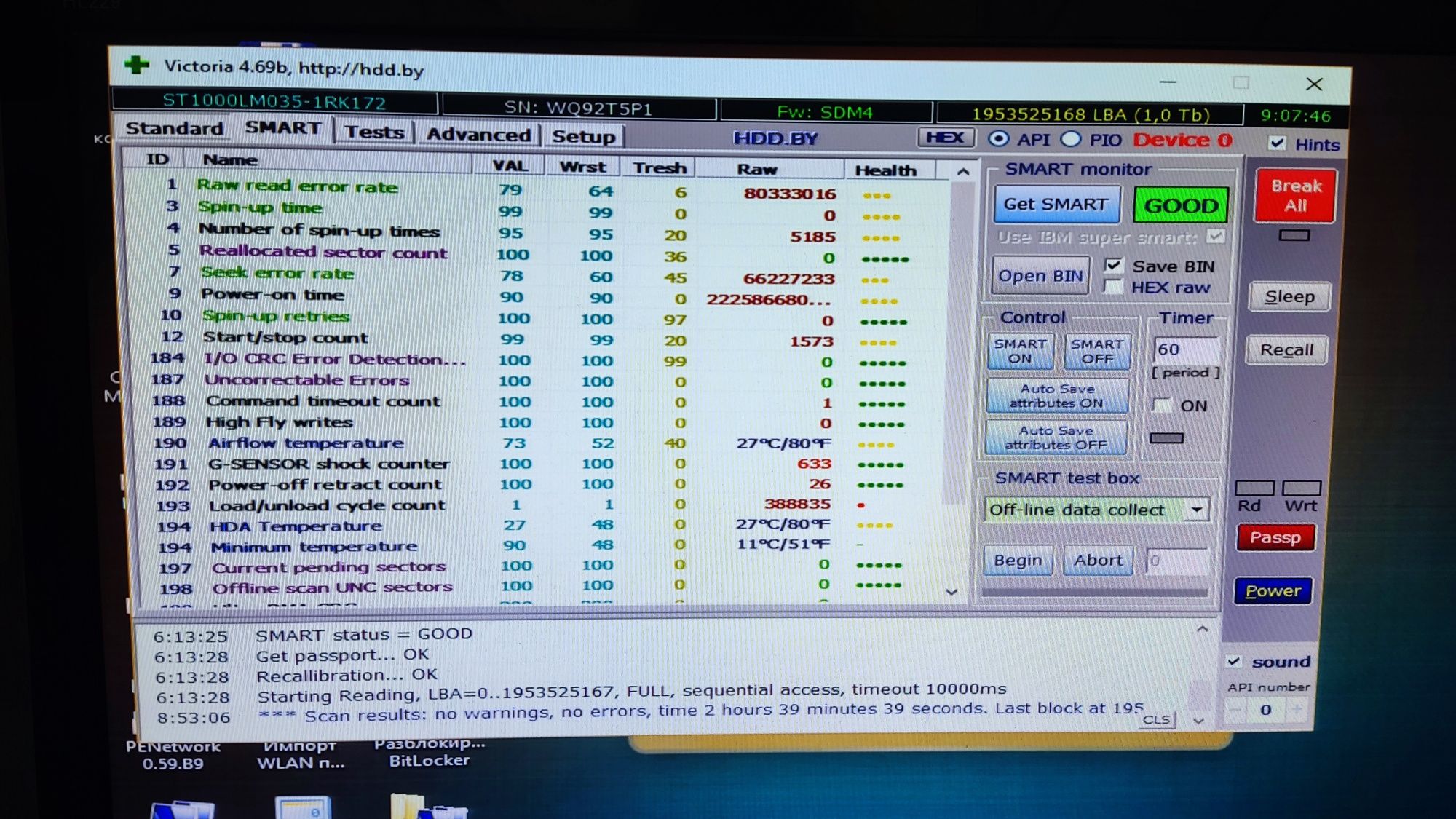This screenshot has width=1456, height=819.
Task: Click the Begin button in SMART test box
Action: point(1018,561)
